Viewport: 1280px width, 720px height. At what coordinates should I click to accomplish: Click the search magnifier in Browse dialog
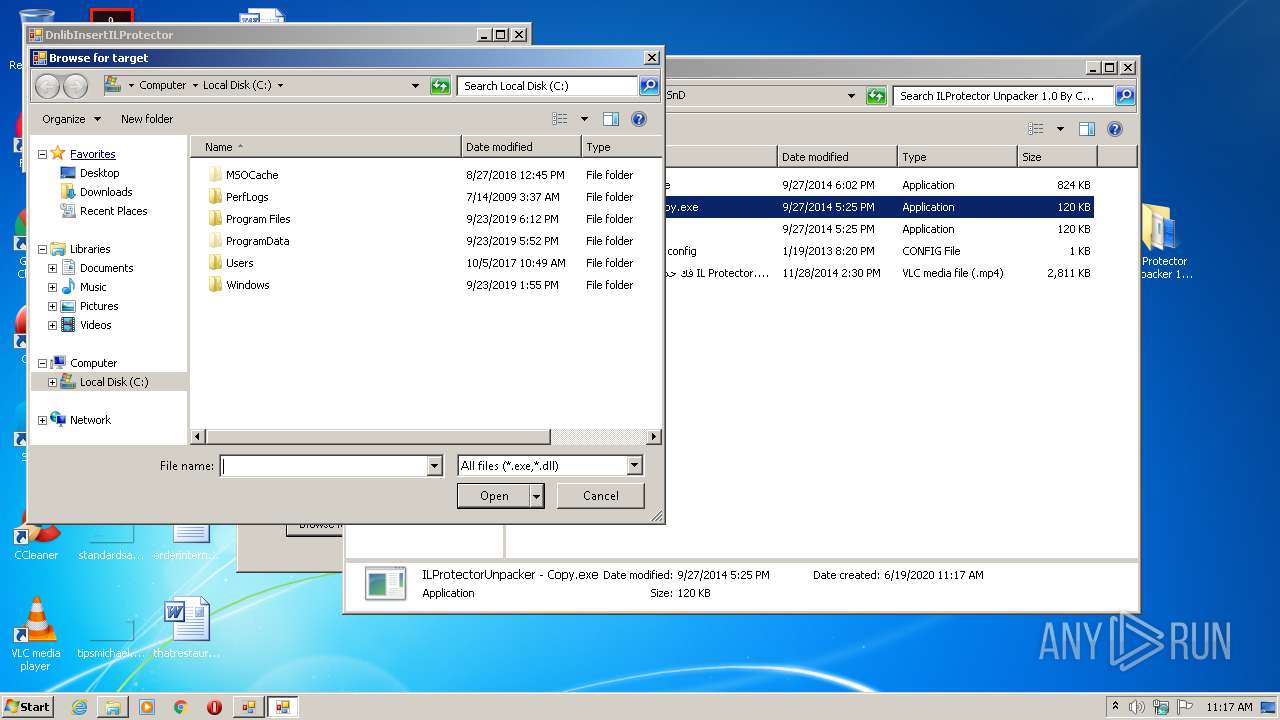[649, 86]
